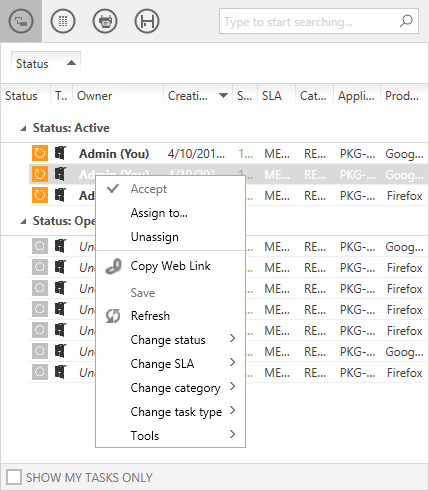Viewport: 429px width, 491px height.
Task: Click the Change category submenu arrow
Action: tap(233, 386)
